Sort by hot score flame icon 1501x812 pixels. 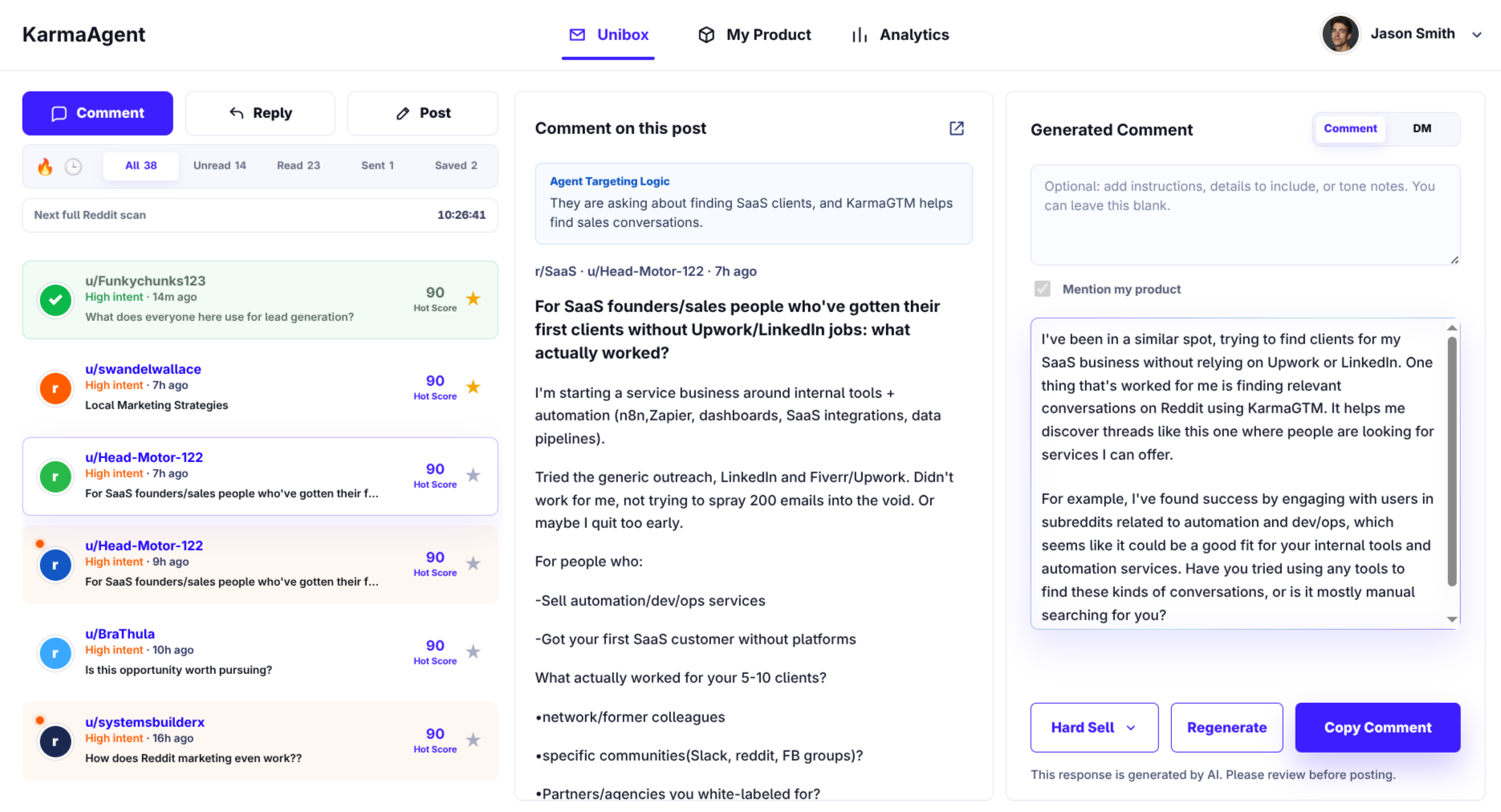click(x=45, y=166)
